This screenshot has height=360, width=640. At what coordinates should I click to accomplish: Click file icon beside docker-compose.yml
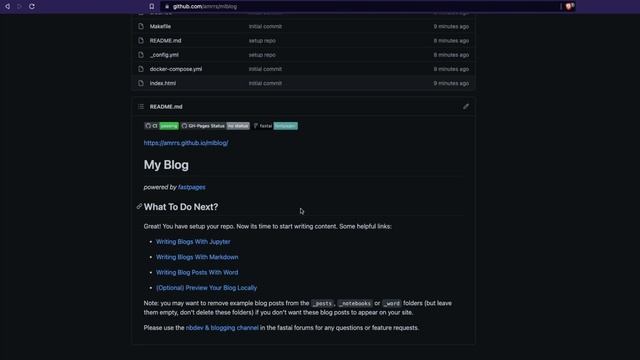141,69
